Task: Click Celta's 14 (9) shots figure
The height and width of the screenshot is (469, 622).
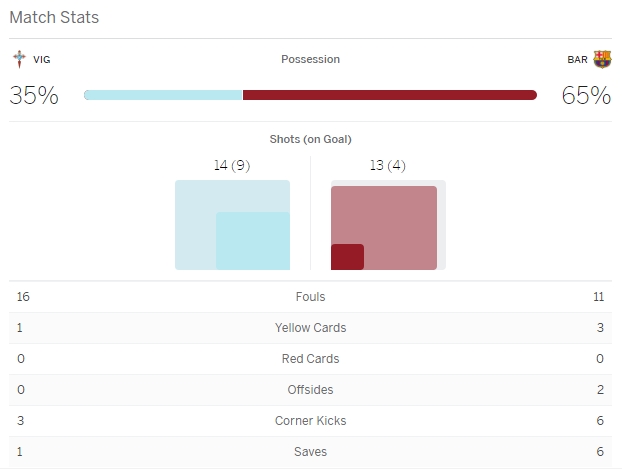Action: click(x=232, y=166)
